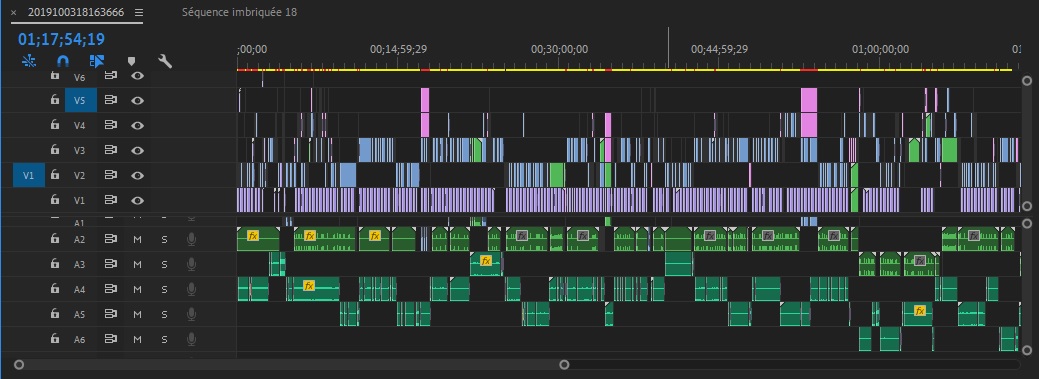1039x379 pixels.
Task: Mute audio track A4
Action: [137, 290]
